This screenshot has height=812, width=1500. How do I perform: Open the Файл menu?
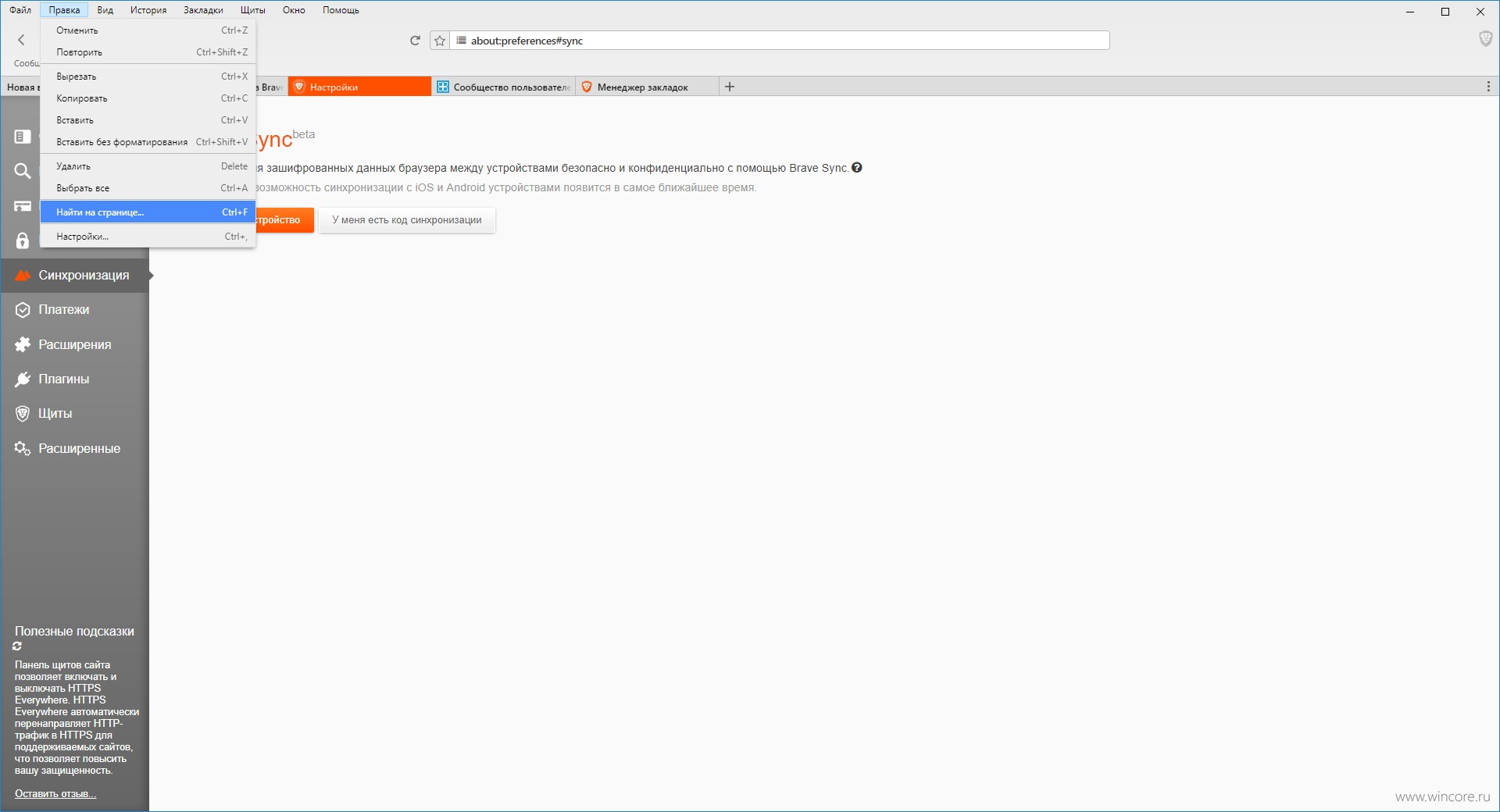(20, 10)
